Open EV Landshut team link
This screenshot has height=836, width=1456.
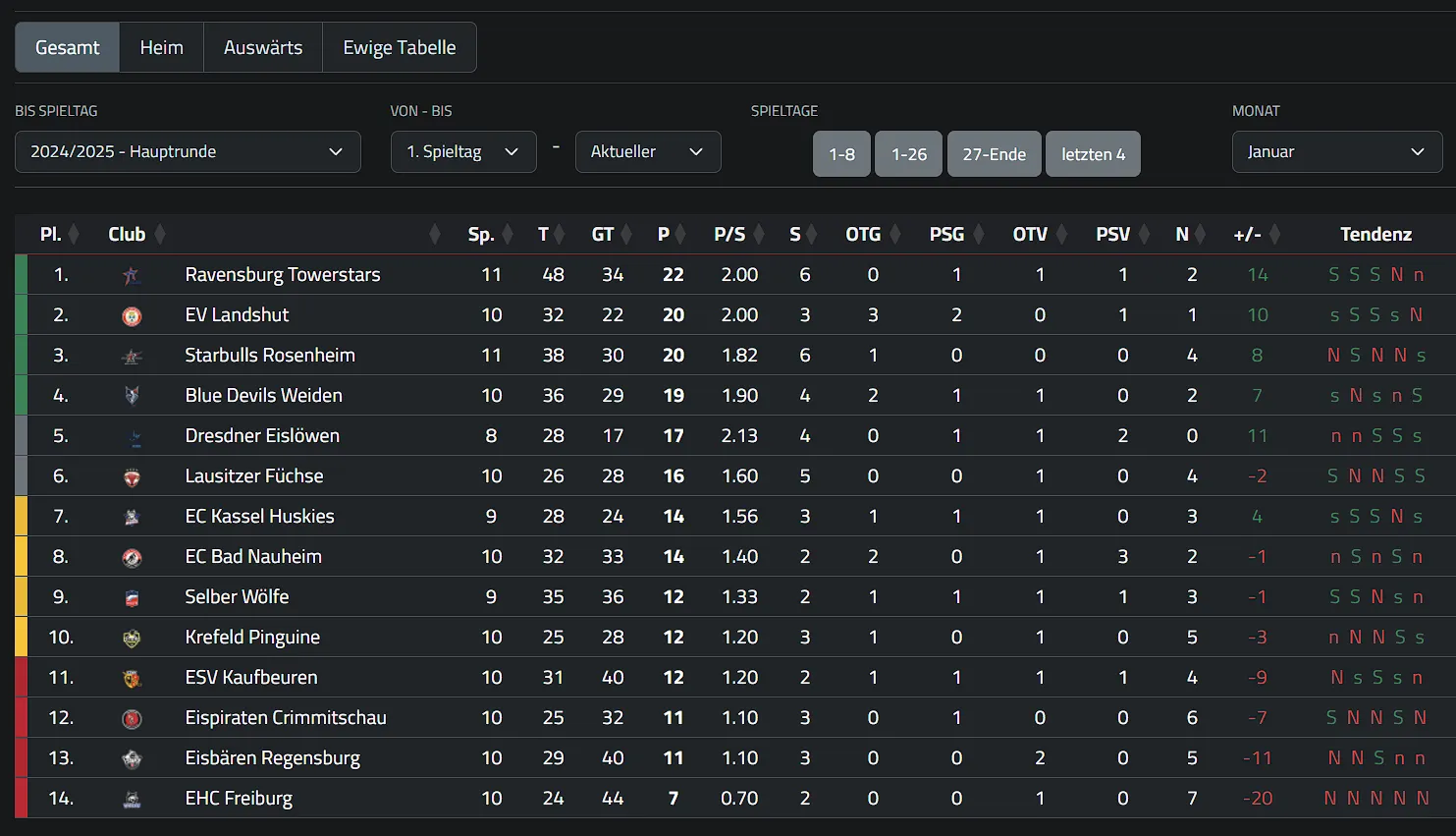[x=237, y=315]
